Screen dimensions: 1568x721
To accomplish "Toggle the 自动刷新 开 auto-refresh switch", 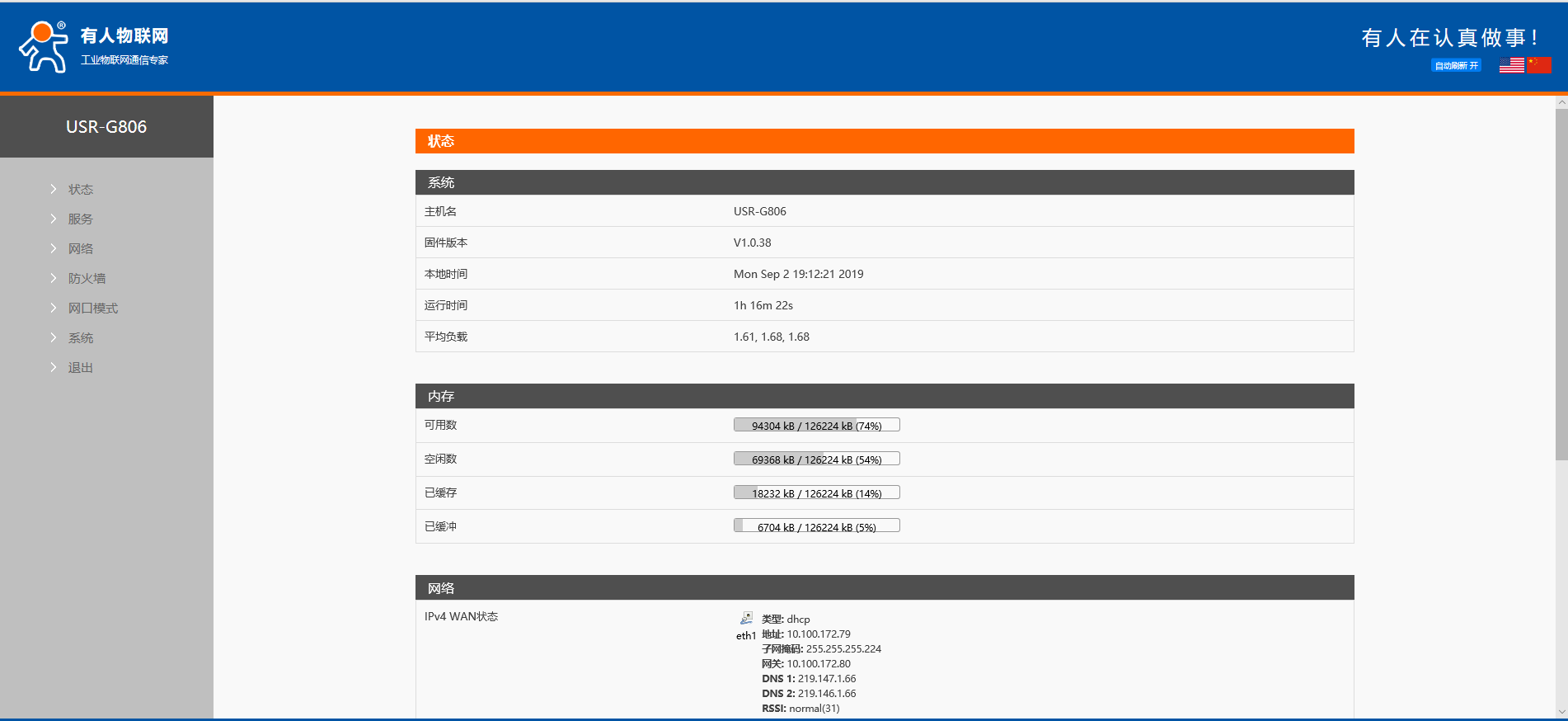I will [x=1456, y=66].
